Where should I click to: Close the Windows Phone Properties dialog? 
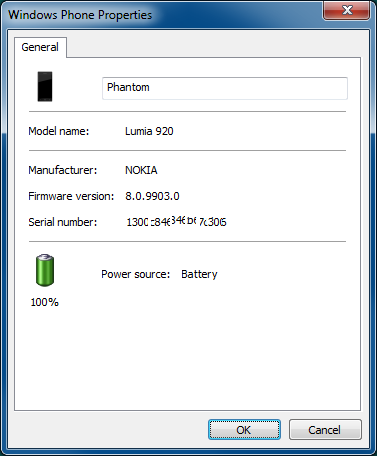pyautogui.click(x=347, y=10)
